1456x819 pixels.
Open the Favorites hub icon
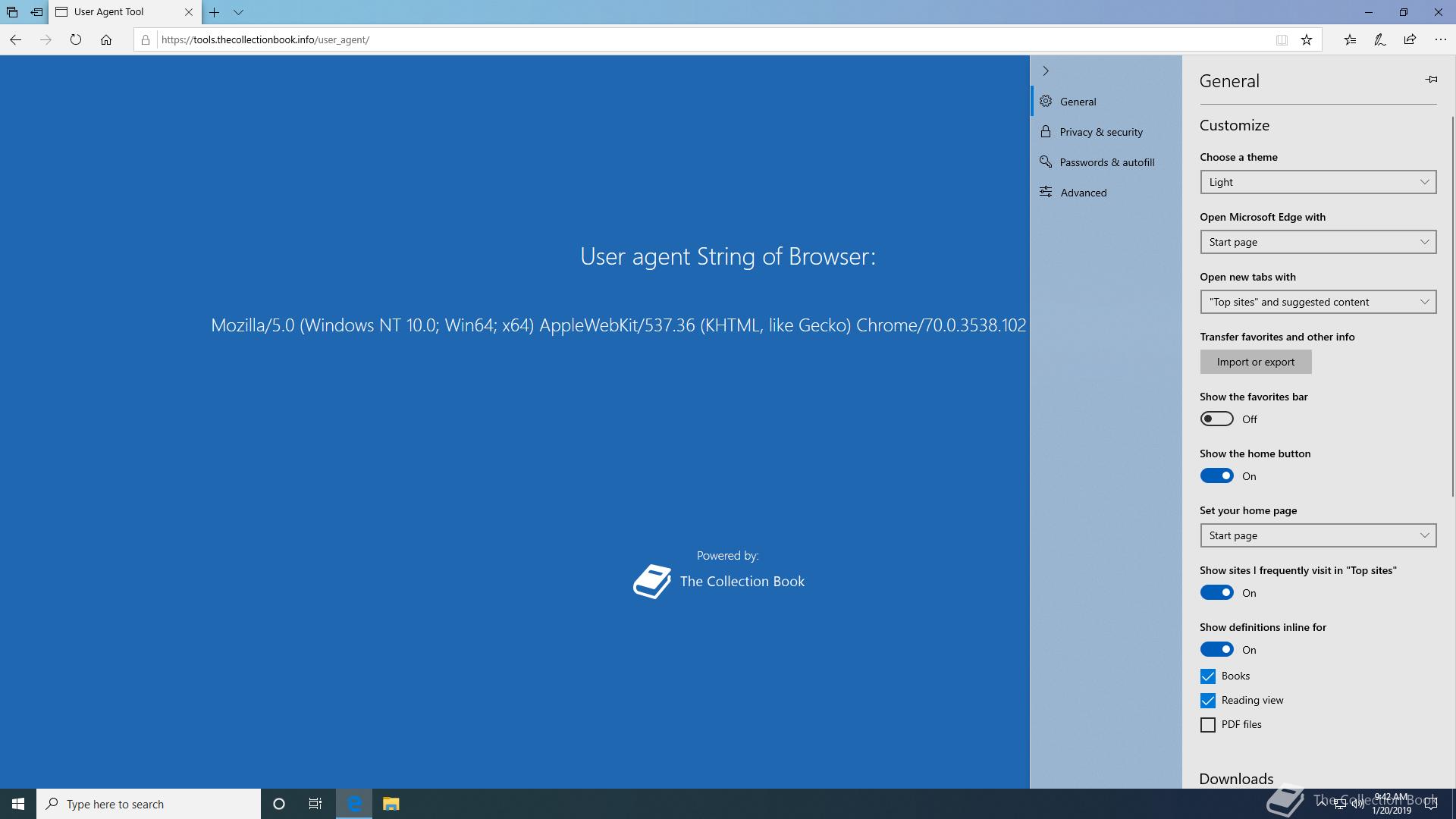click(x=1350, y=39)
